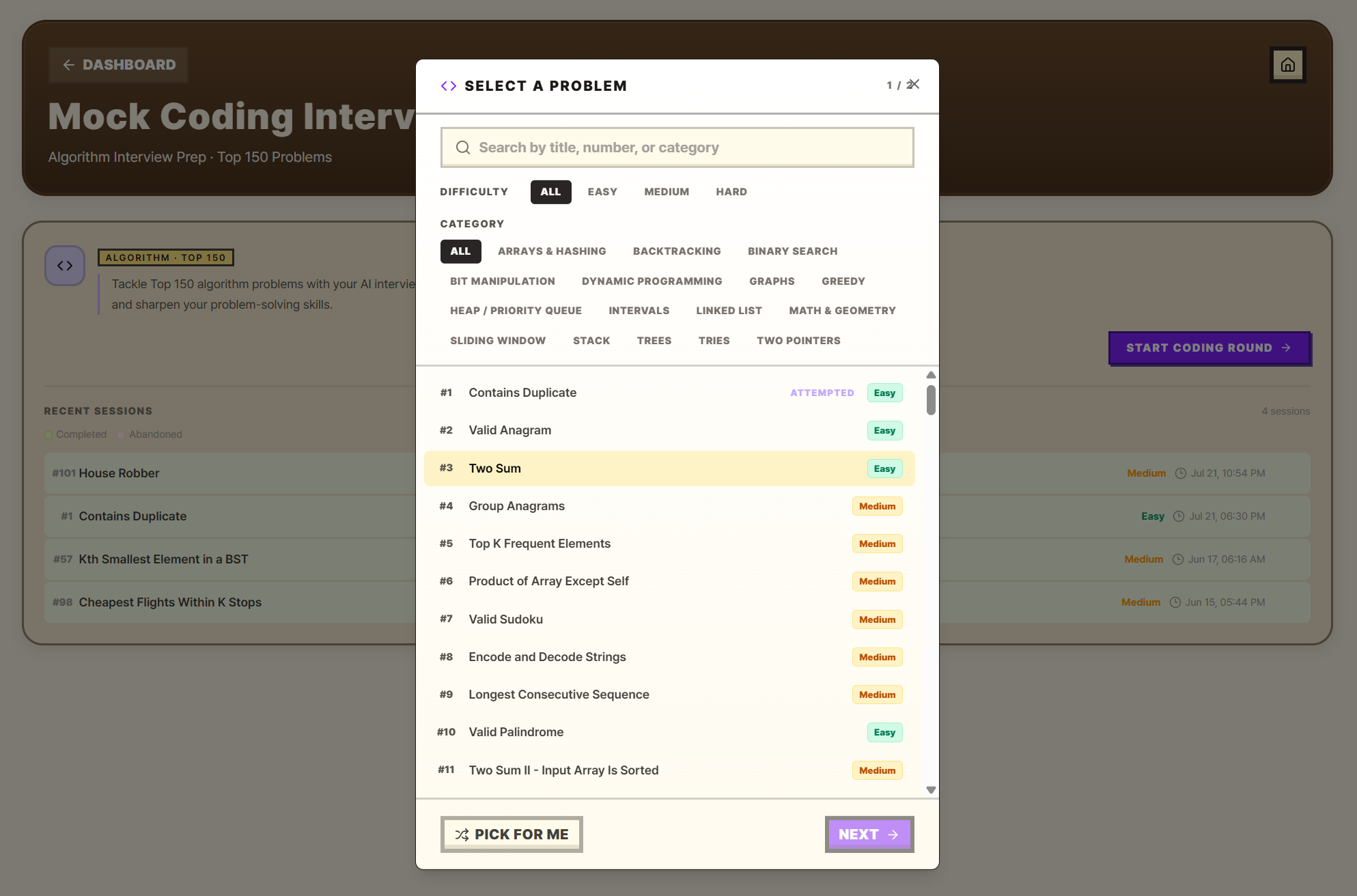This screenshot has width=1357, height=896.
Task: Filter difficulty to Hard
Action: [x=731, y=192]
